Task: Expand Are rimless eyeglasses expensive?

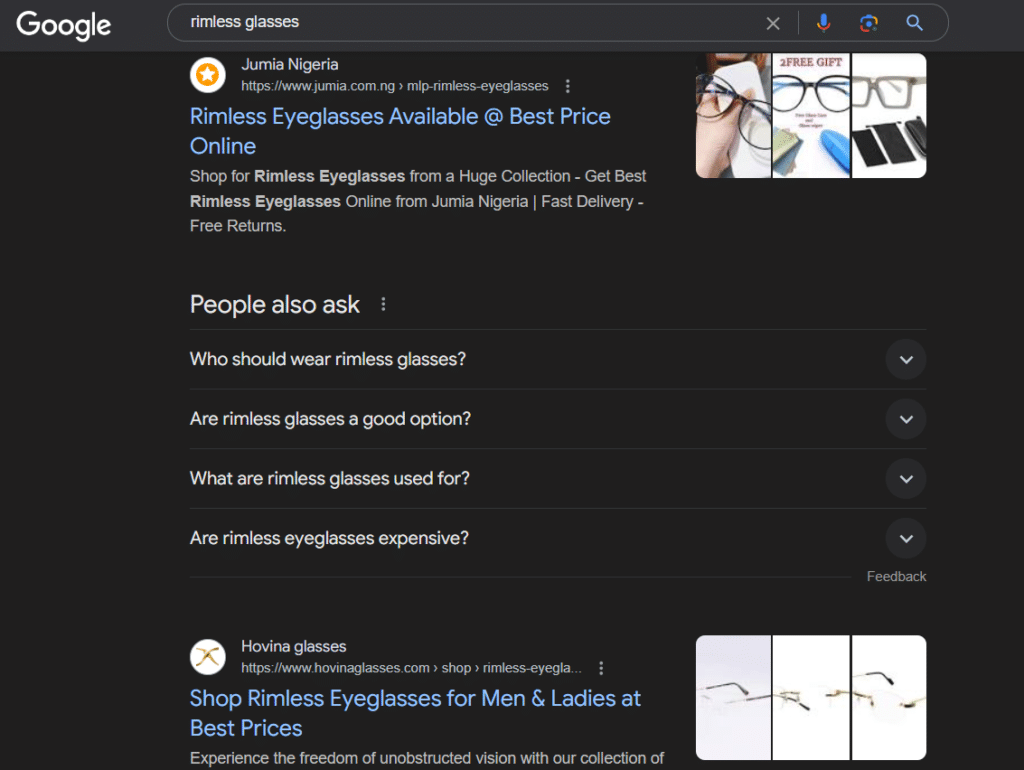Action: click(558, 538)
